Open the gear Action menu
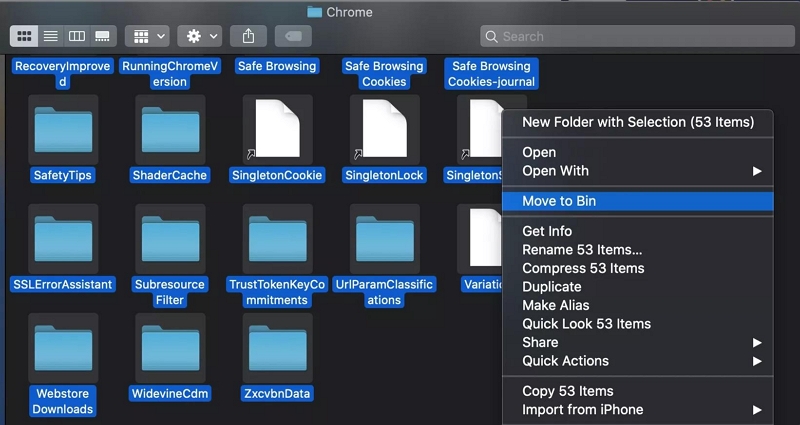 (x=199, y=36)
